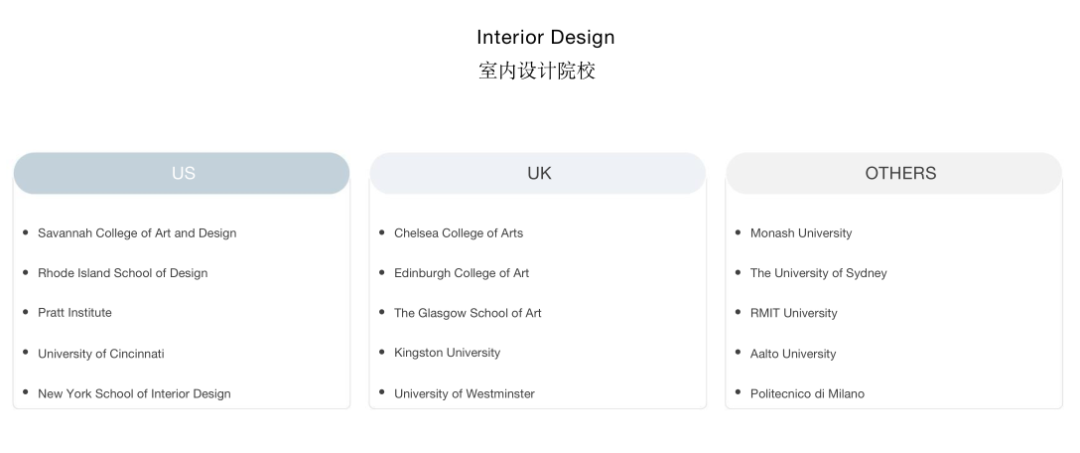This screenshot has width=1080, height=453.
Task: Click Savannah College of Art and Design
Action: [x=137, y=233]
